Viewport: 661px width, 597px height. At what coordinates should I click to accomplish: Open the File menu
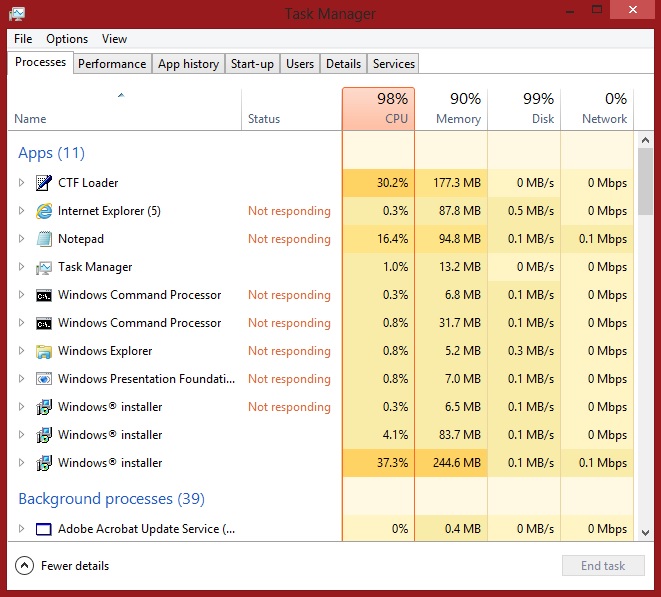pyautogui.click(x=23, y=39)
